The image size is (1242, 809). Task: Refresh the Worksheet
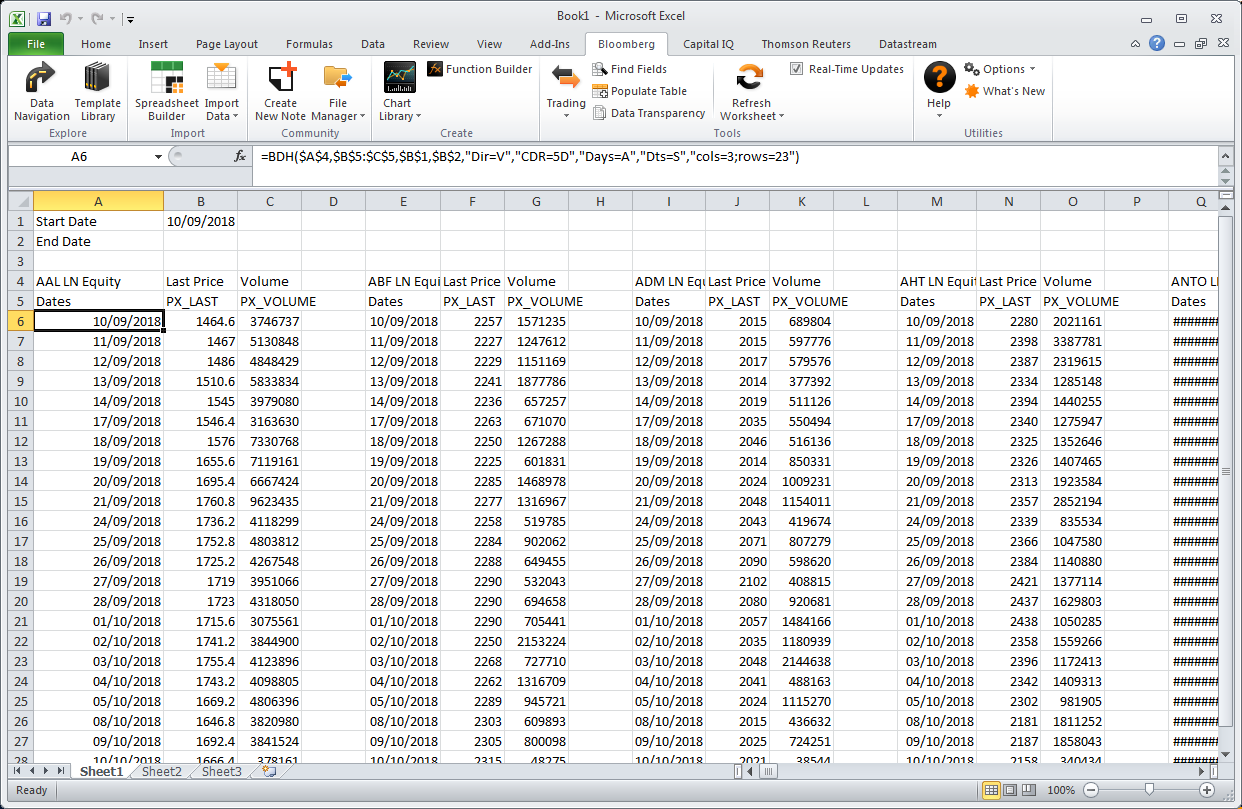(751, 91)
